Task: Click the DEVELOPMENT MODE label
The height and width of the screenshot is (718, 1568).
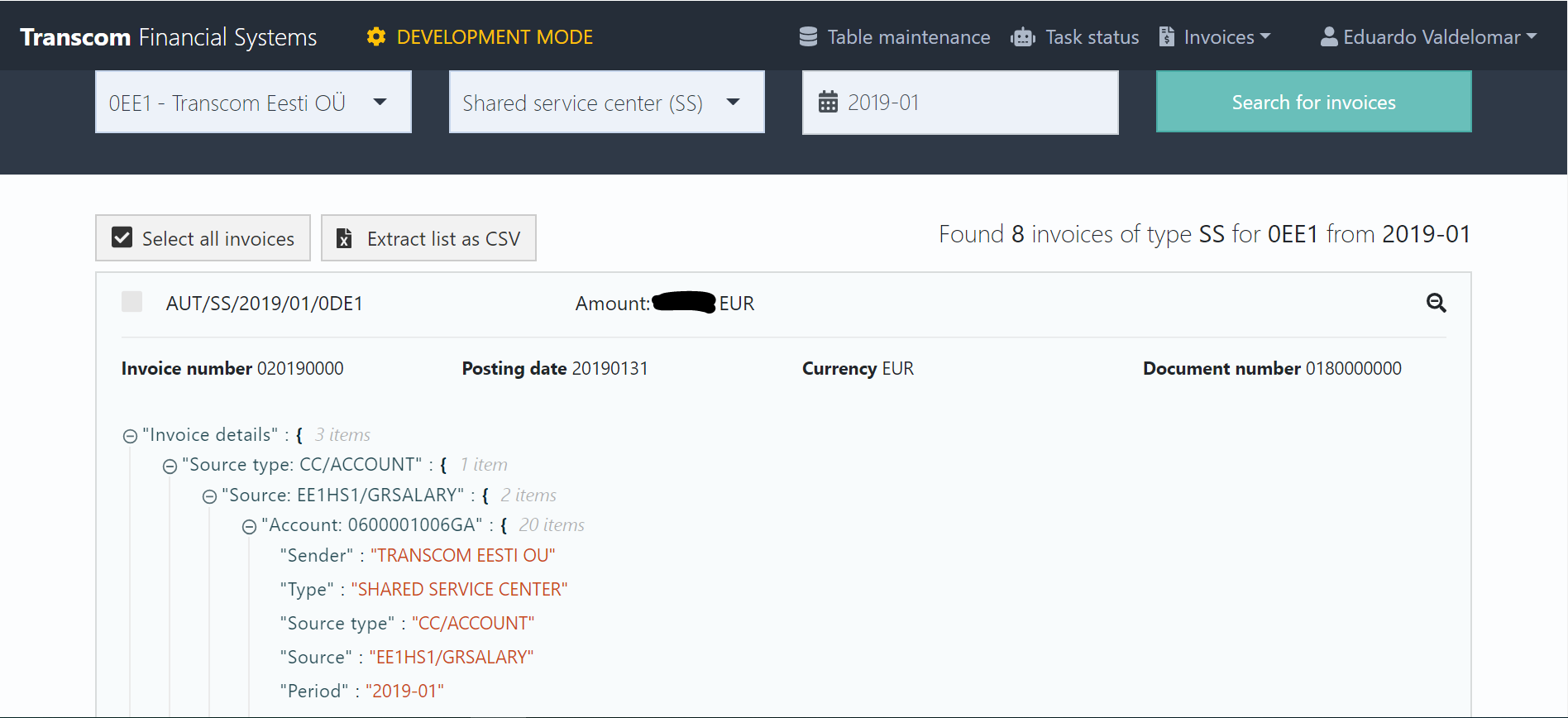Action: 495,37
